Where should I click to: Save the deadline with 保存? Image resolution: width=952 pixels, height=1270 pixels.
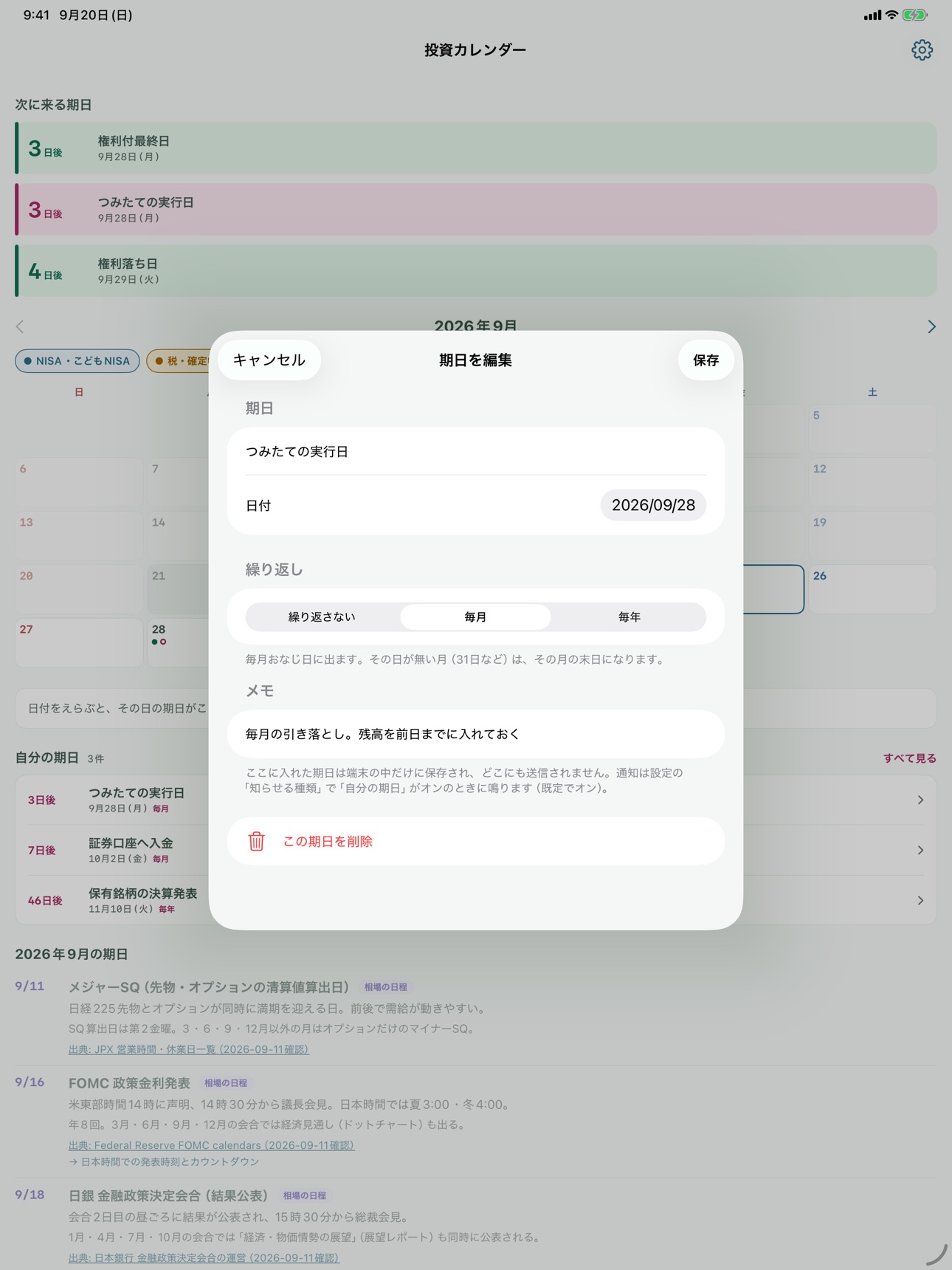pyautogui.click(x=706, y=360)
